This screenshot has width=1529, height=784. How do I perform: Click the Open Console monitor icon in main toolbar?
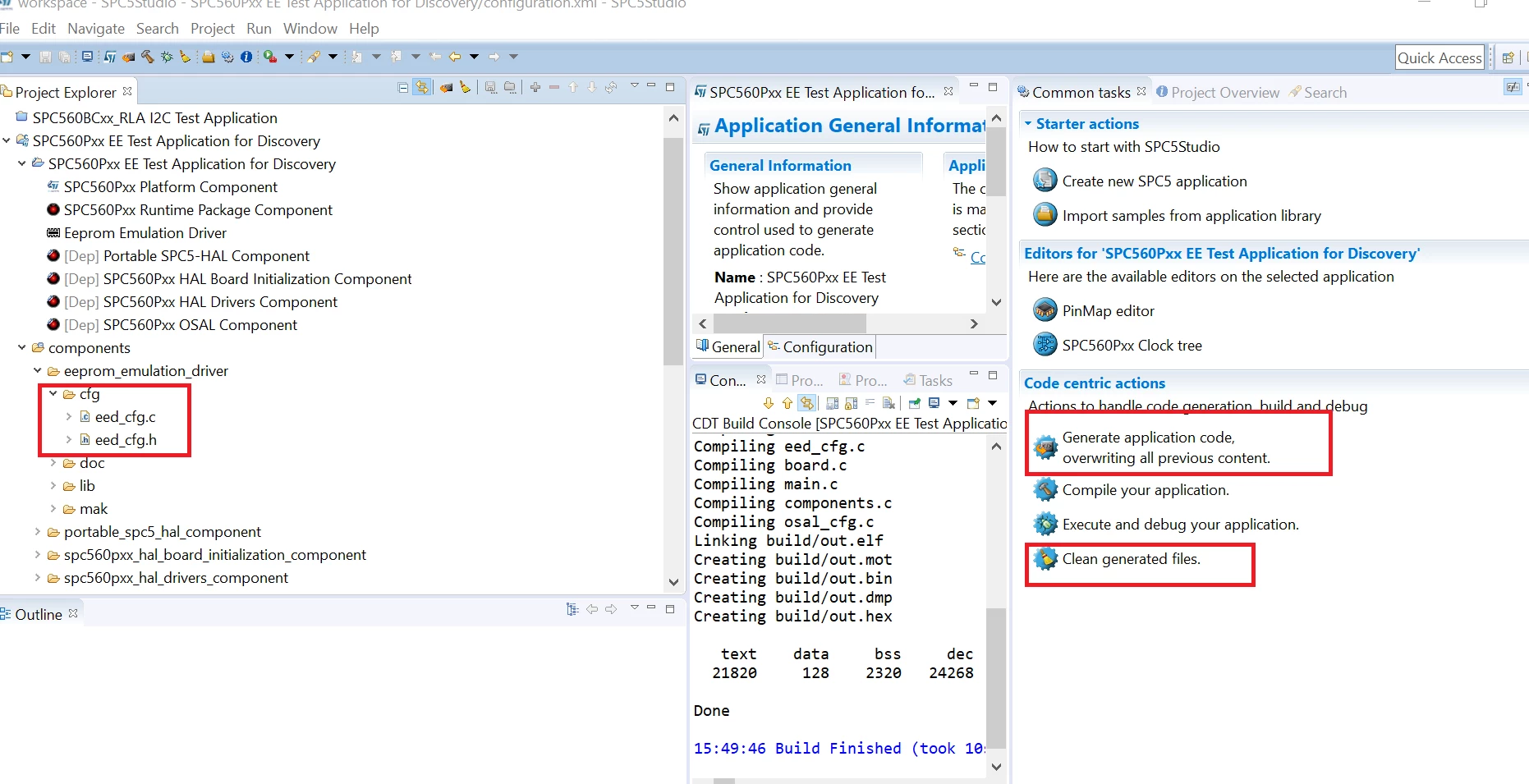pos(87,57)
